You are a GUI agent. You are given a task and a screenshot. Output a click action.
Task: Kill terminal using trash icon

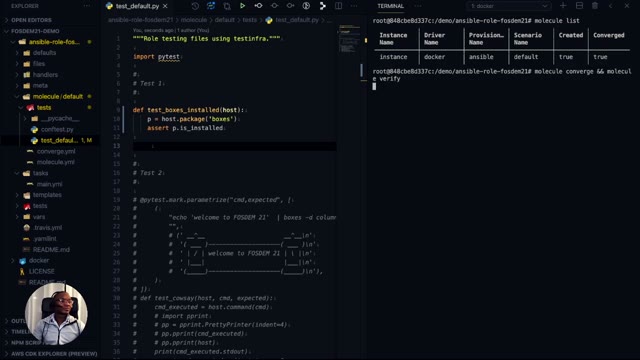coord(595,6)
